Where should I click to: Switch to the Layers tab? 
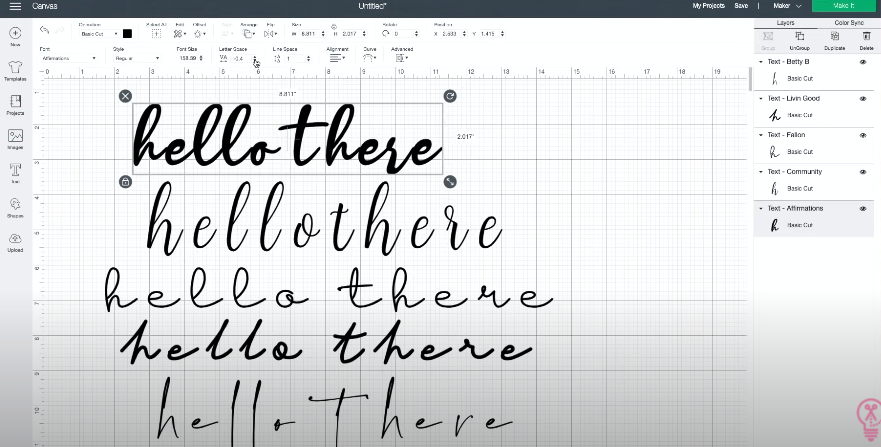785,23
